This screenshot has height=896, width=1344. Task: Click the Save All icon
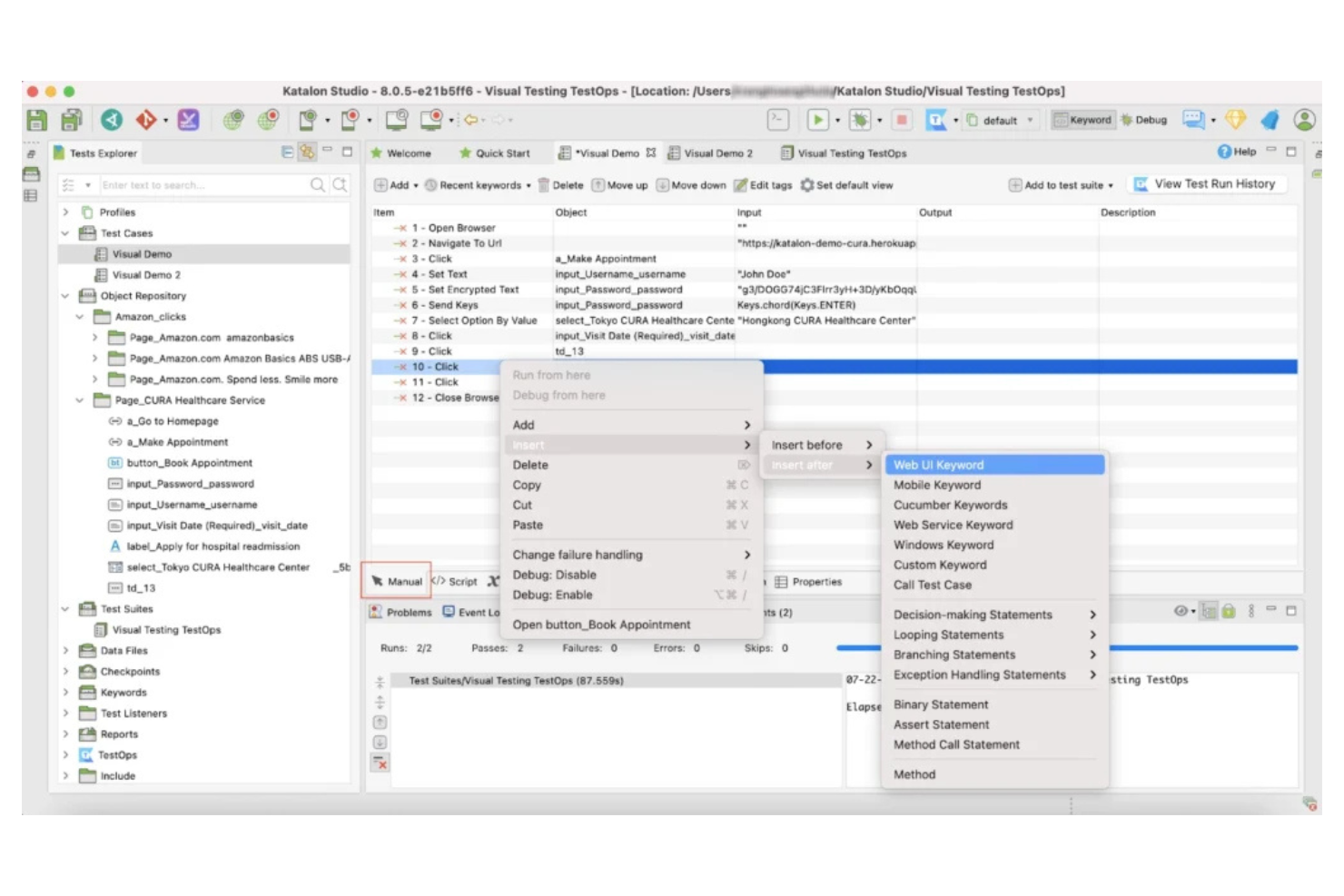tap(71, 120)
